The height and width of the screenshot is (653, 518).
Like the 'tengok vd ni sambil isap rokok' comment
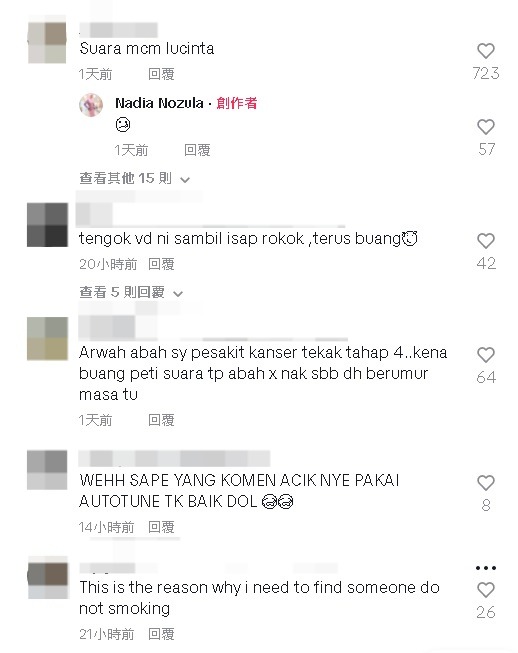tap(486, 241)
